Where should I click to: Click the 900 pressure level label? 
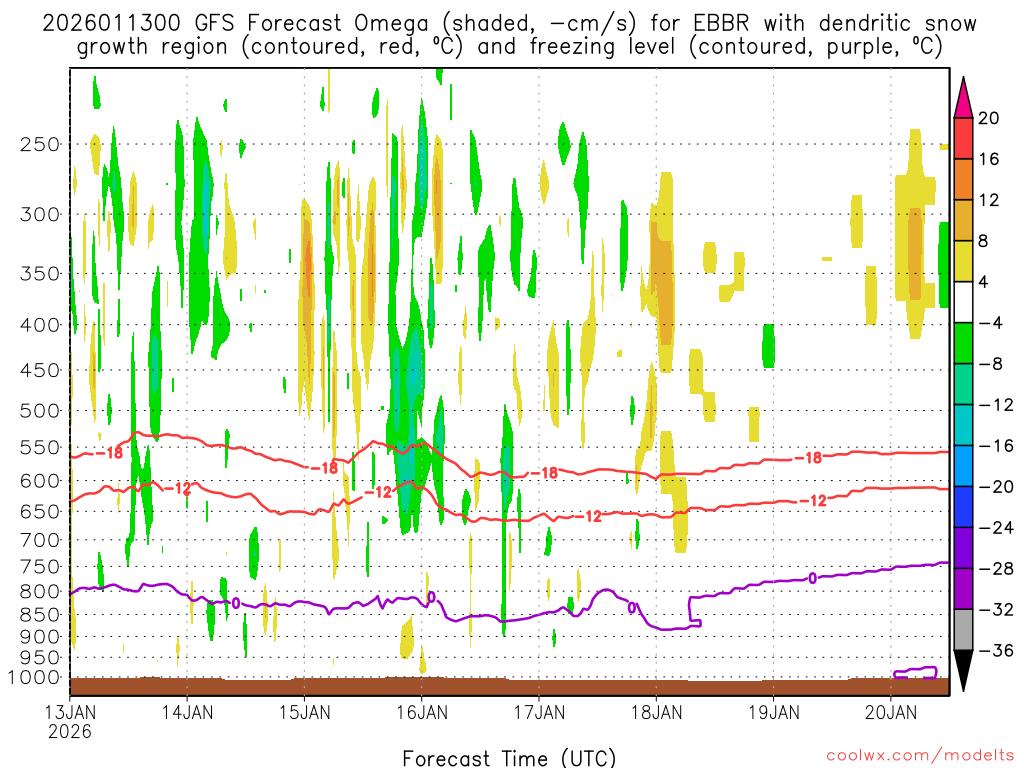(39, 637)
